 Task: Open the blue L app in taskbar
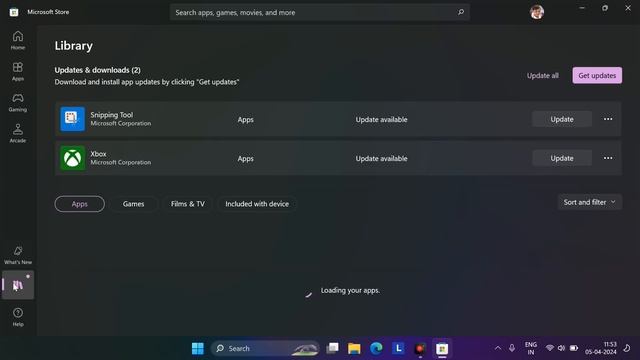[x=398, y=348]
